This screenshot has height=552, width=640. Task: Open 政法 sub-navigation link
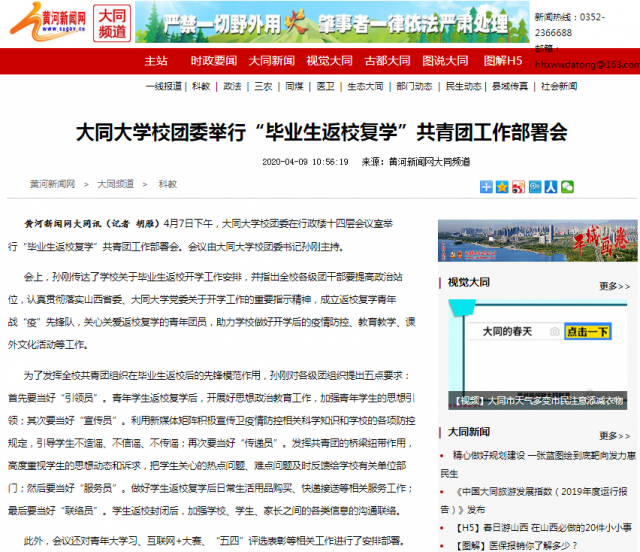232,86
